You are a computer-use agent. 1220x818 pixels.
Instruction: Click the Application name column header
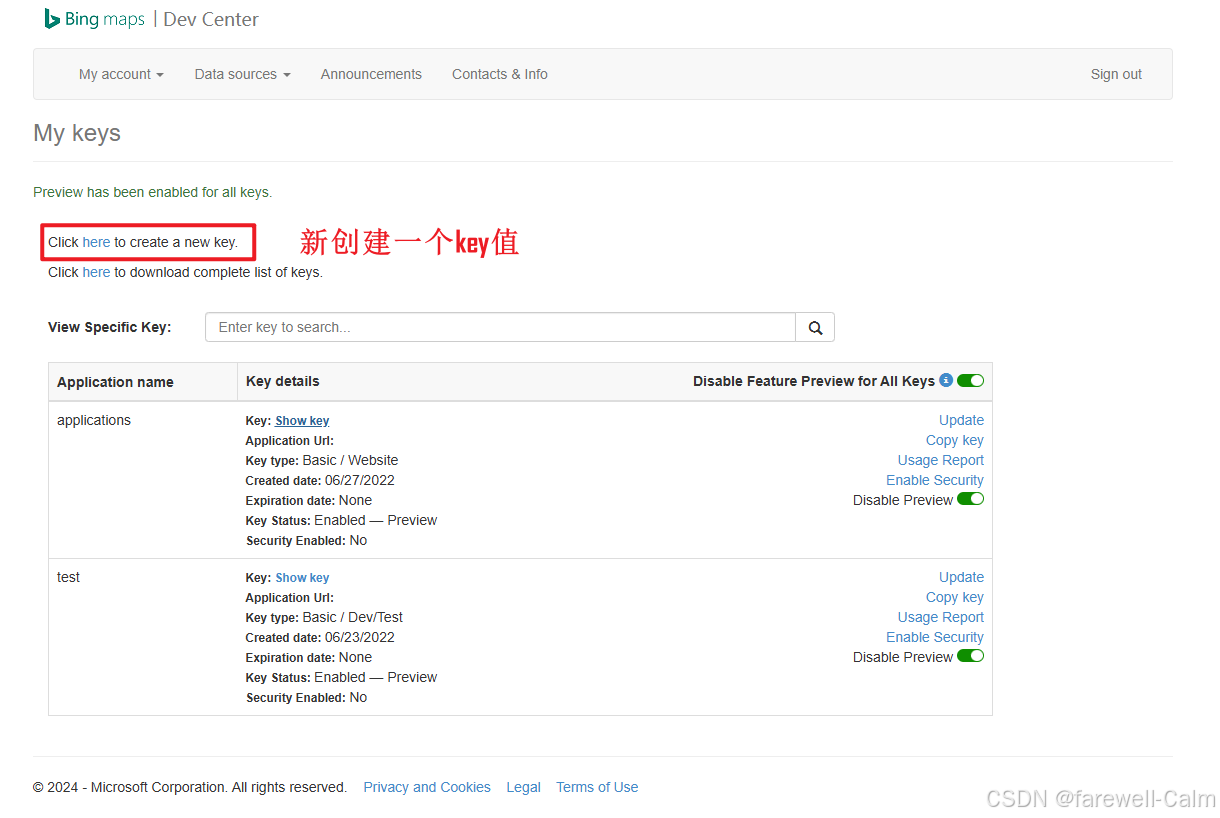(115, 382)
